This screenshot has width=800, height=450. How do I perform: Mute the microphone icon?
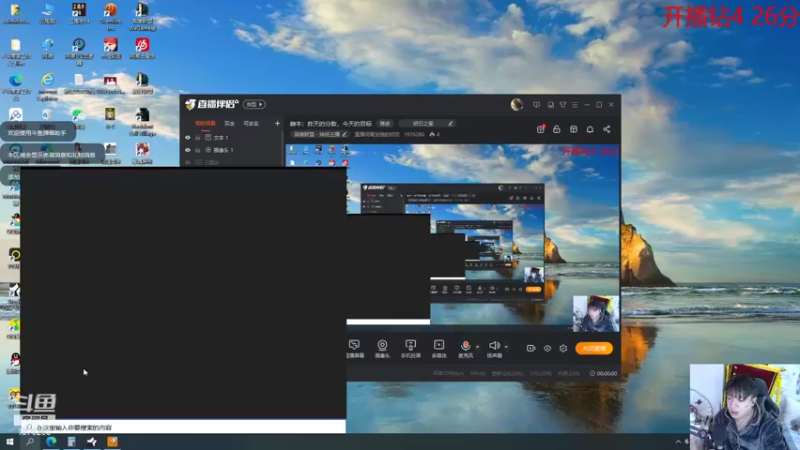(465, 346)
